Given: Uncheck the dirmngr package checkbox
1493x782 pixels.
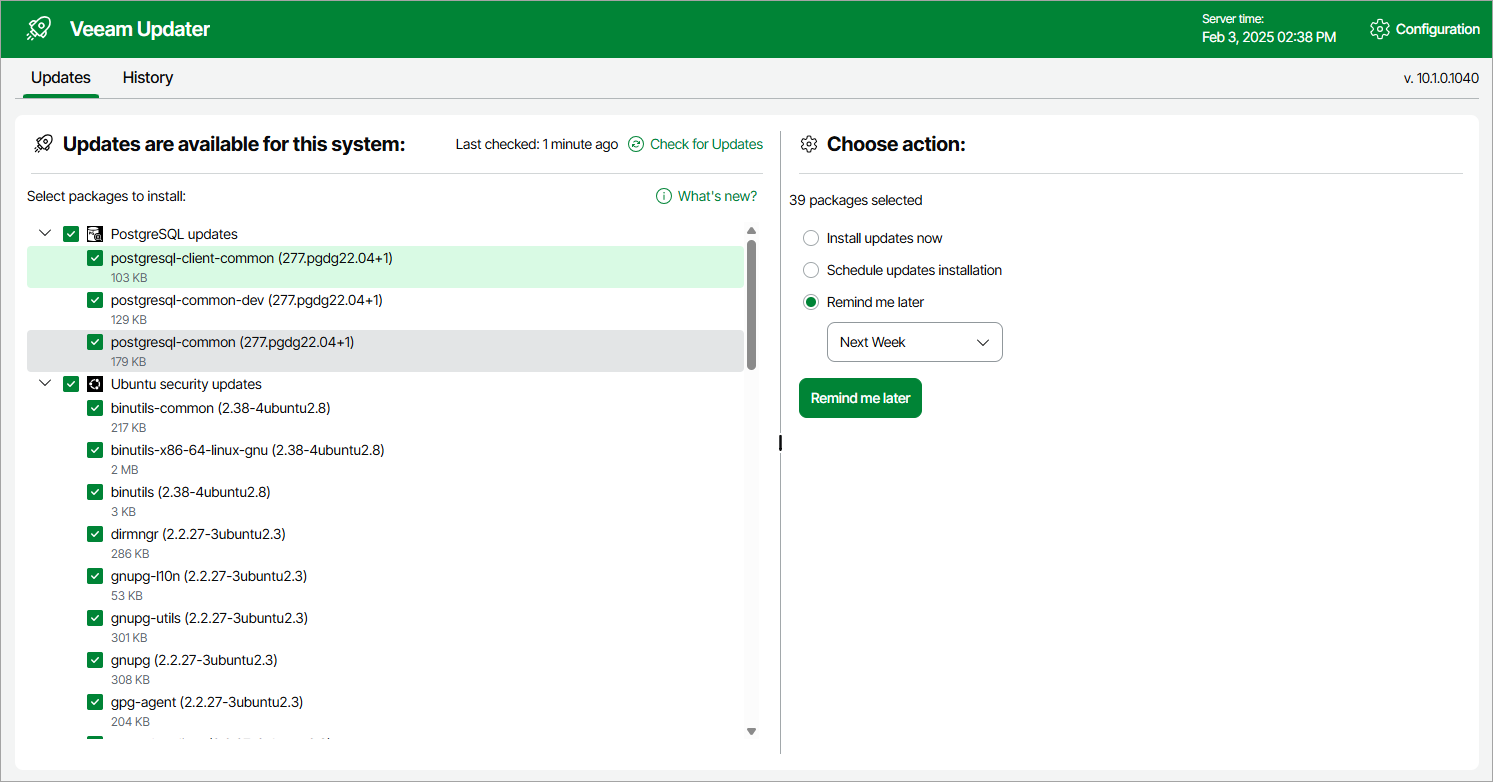Looking at the screenshot, I should click(95, 534).
